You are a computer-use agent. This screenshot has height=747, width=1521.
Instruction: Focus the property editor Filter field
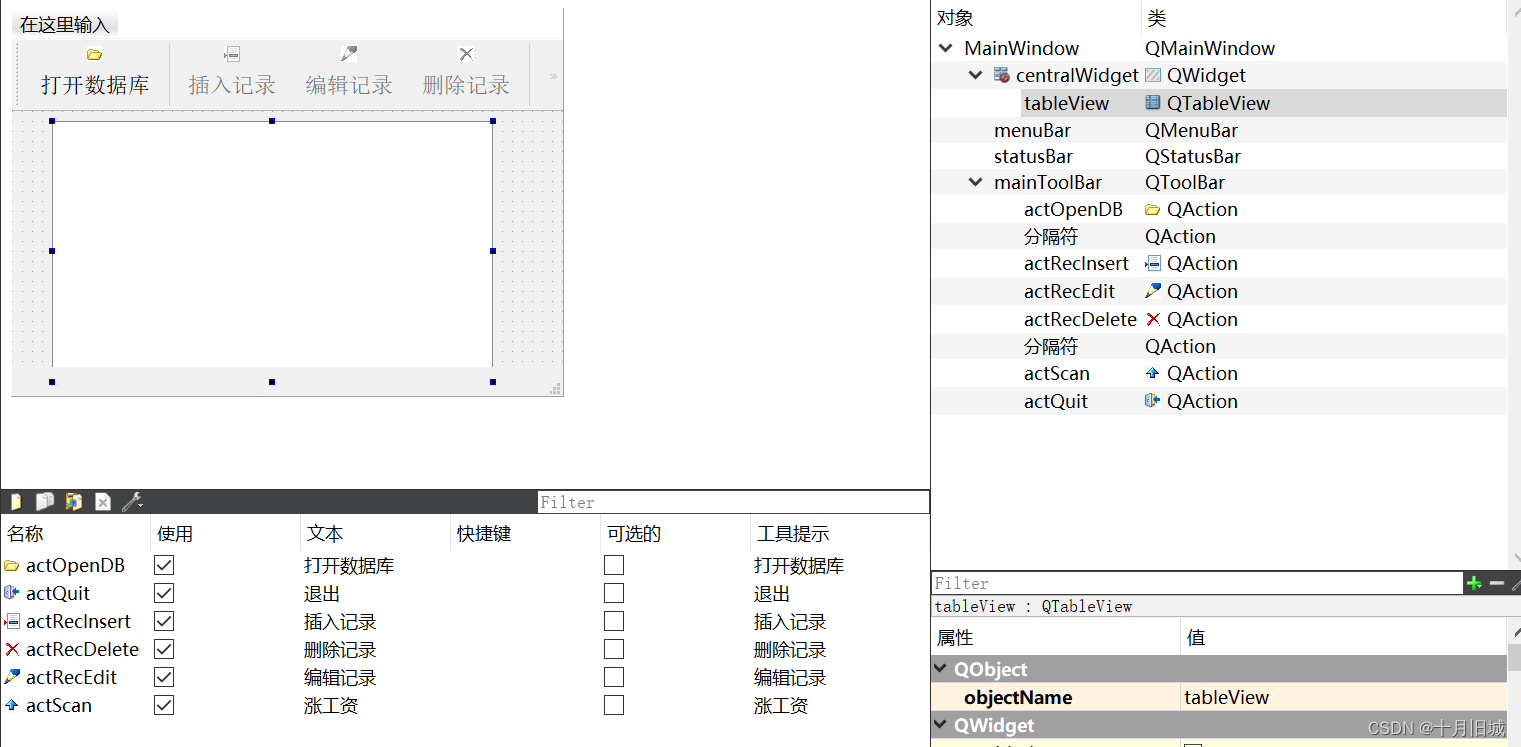(1197, 583)
